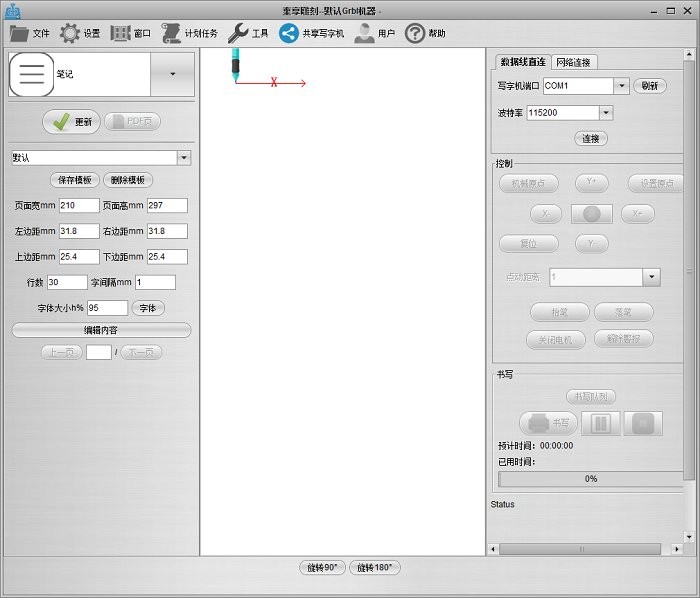
Task: Expand the 笔记 template type dropdown
Action: tap(172, 74)
